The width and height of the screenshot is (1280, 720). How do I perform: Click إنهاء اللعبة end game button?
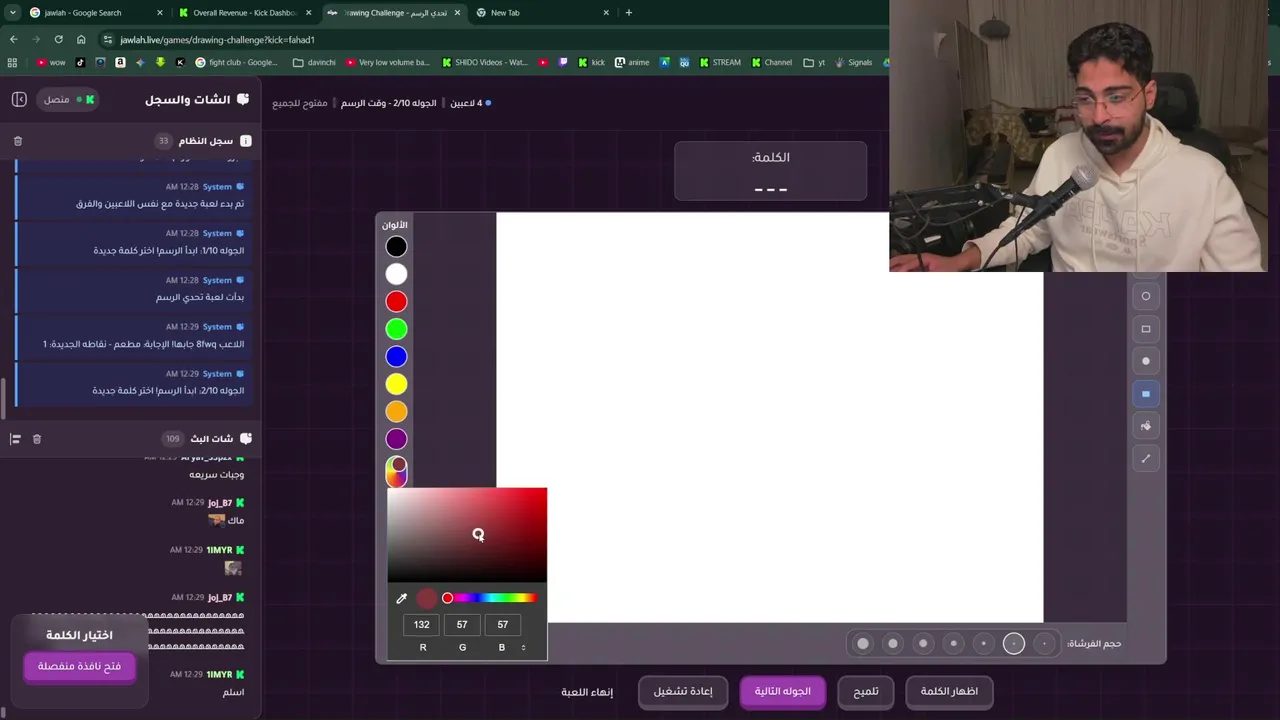point(587,691)
